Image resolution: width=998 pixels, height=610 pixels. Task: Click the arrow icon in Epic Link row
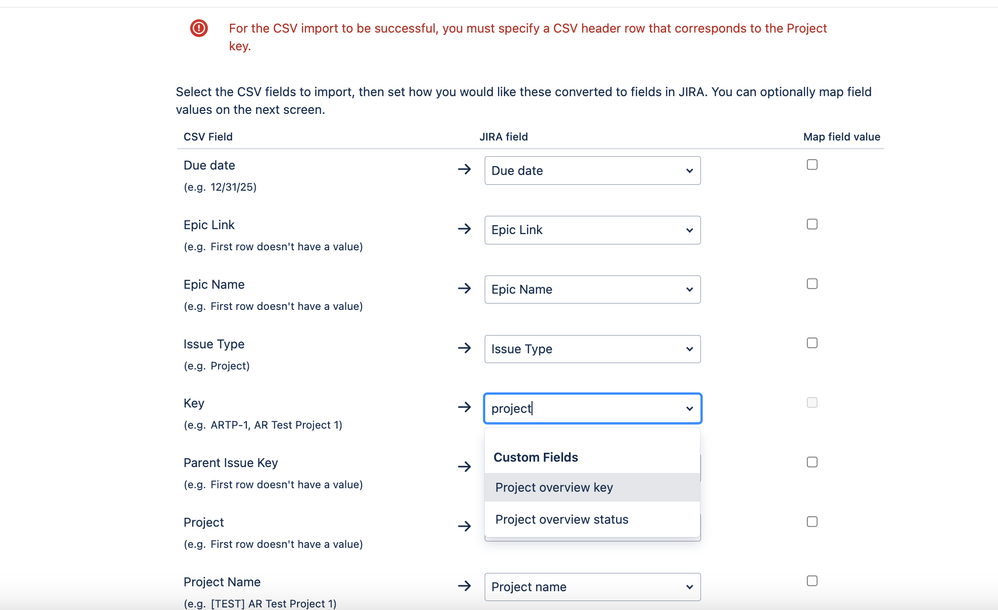pyautogui.click(x=465, y=229)
